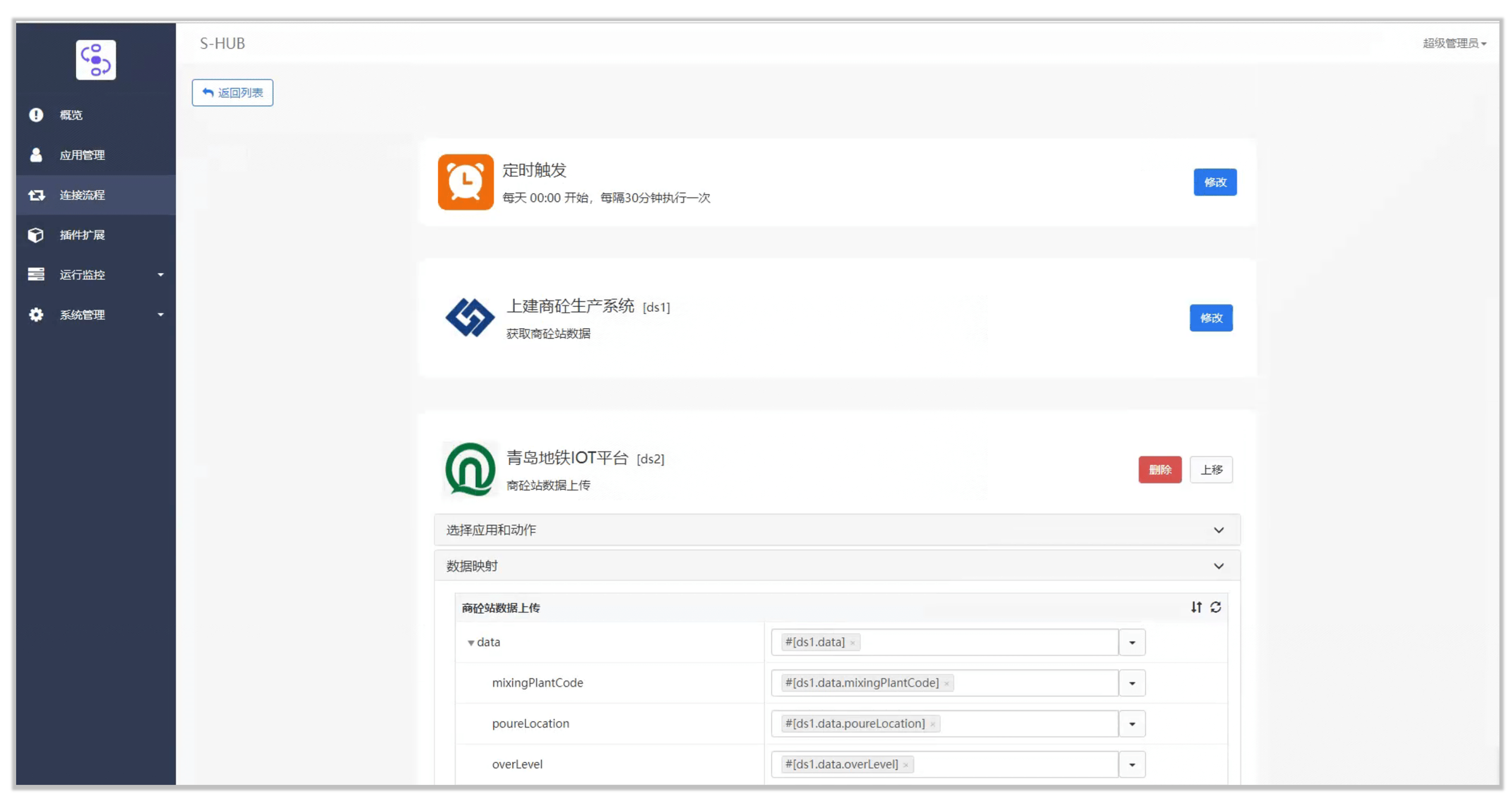The width and height of the screenshot is (1512, 804).
Task: Click the data mapping input field
Action: pos(945,643)
